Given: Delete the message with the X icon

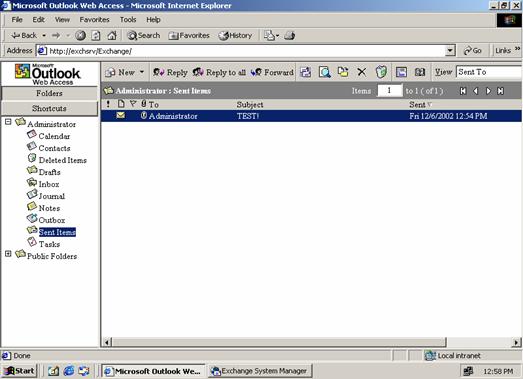Looking at the screenshot, I should [362, 72].
